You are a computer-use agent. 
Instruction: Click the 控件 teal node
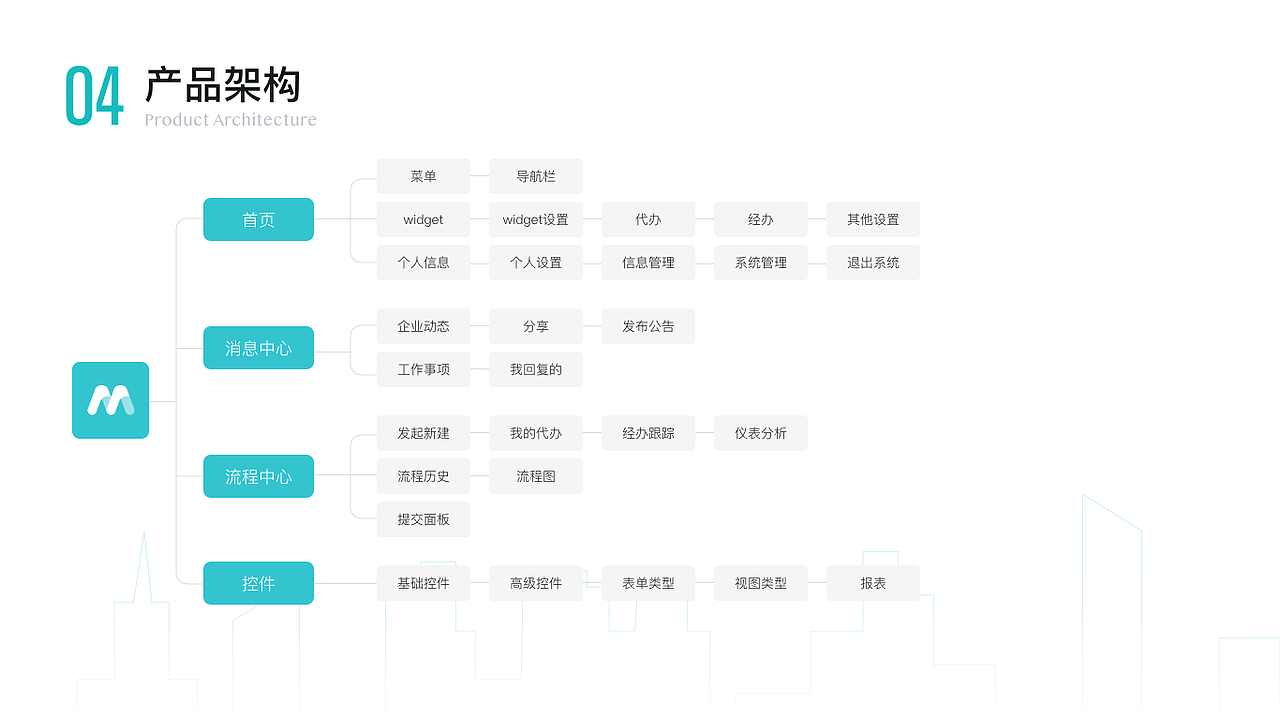[258, 583]
